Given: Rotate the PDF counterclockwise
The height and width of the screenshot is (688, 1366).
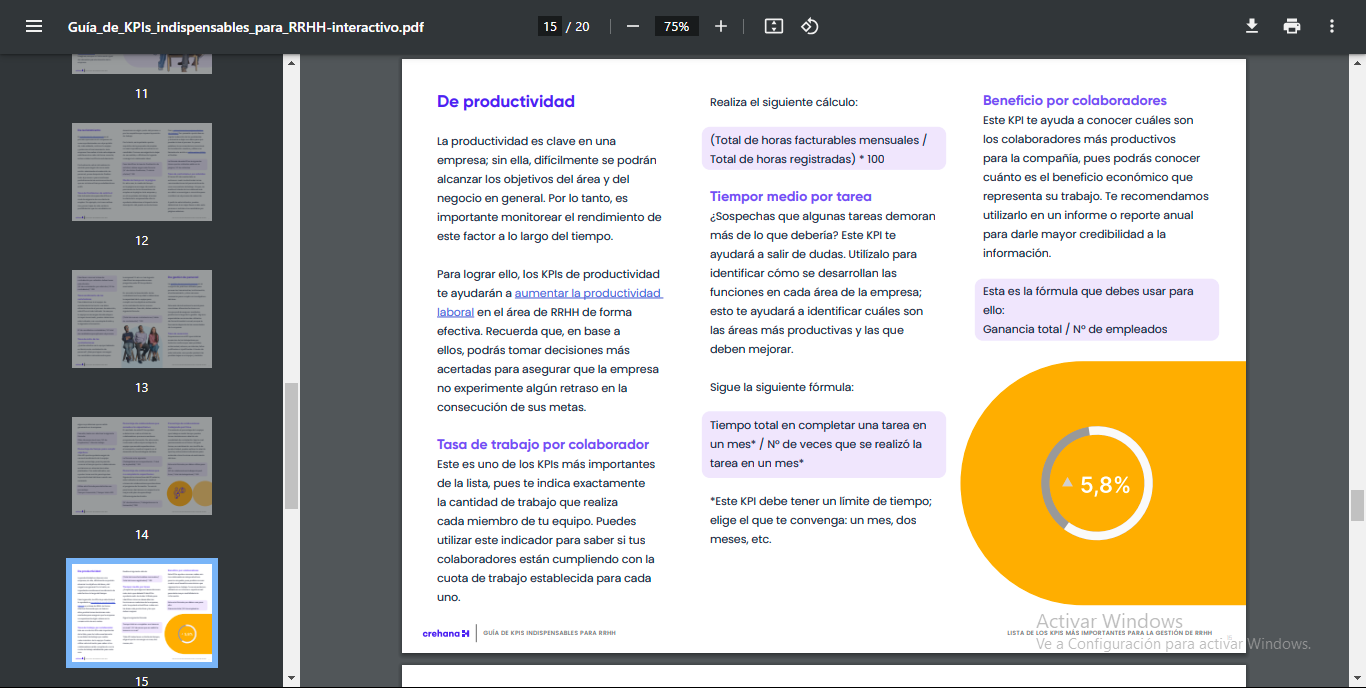Looking at the screenshot, I should [x=809, y=27].
